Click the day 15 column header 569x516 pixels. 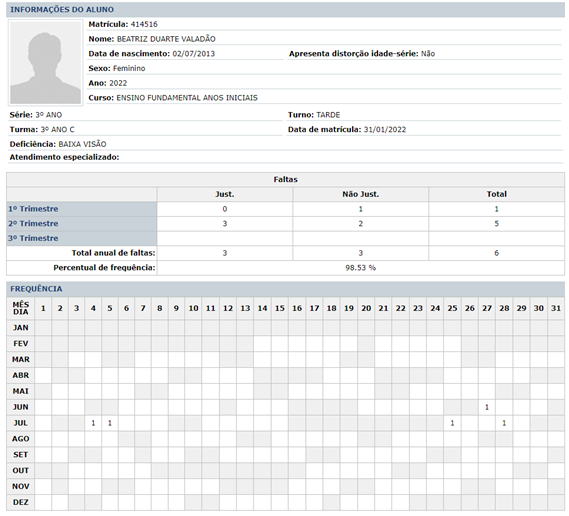coord(279,308)
